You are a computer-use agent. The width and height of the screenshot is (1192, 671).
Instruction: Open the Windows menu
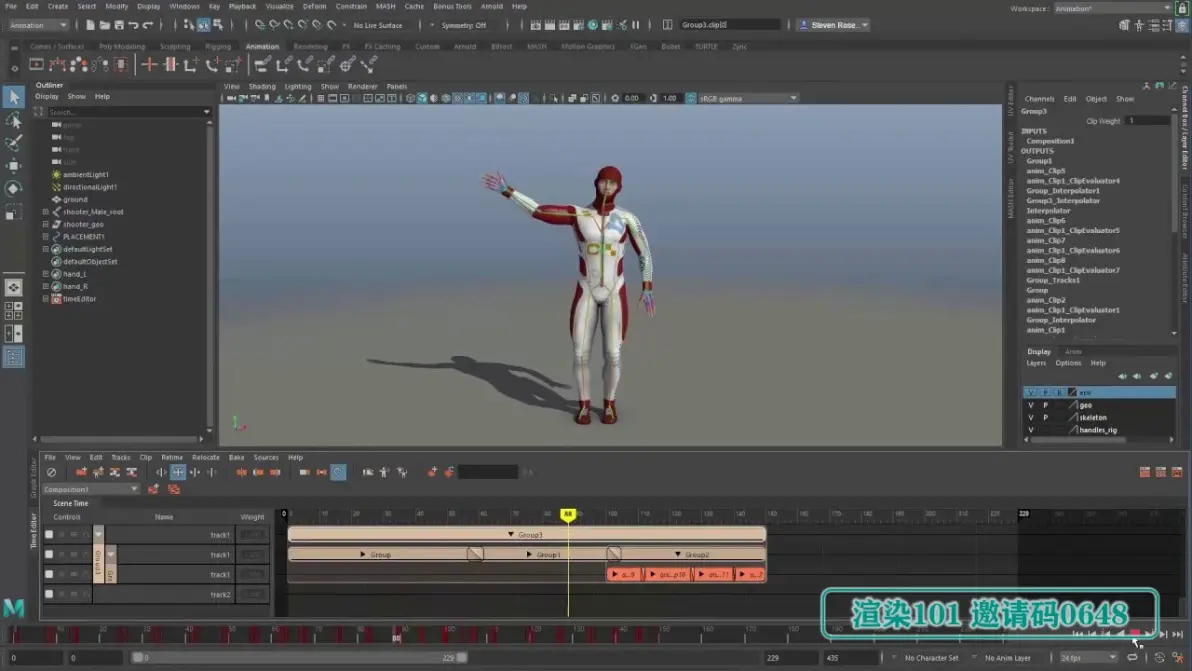tap(184, 6)
